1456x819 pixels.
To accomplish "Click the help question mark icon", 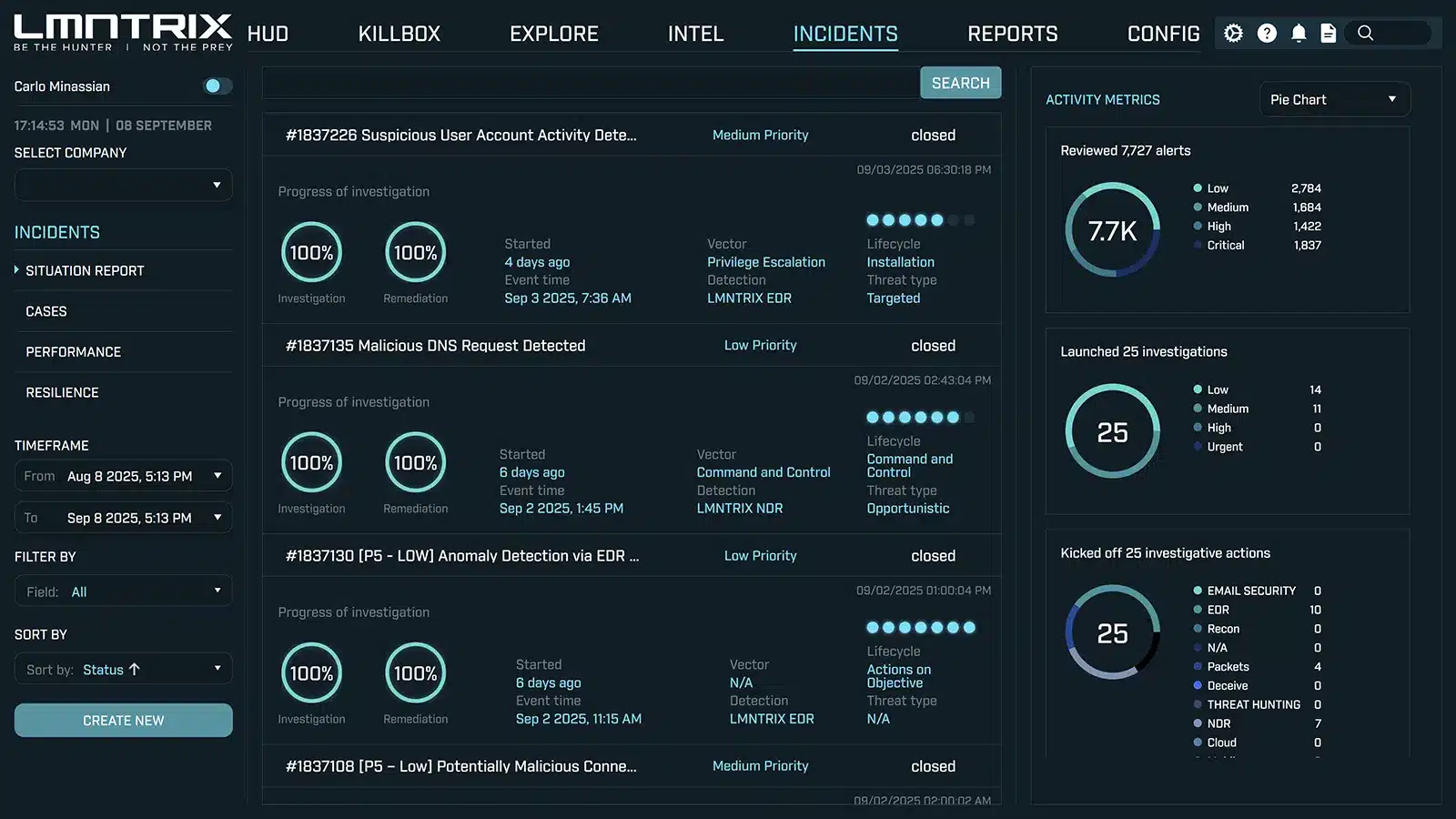I will point(1267,34).
